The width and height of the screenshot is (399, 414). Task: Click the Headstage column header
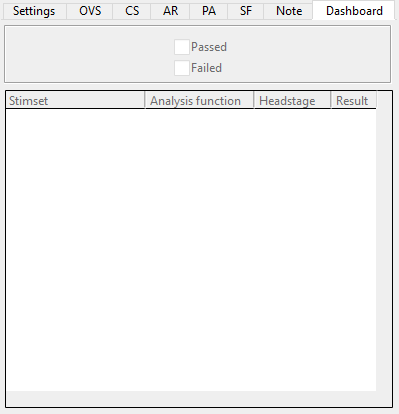tap(292, 101)
